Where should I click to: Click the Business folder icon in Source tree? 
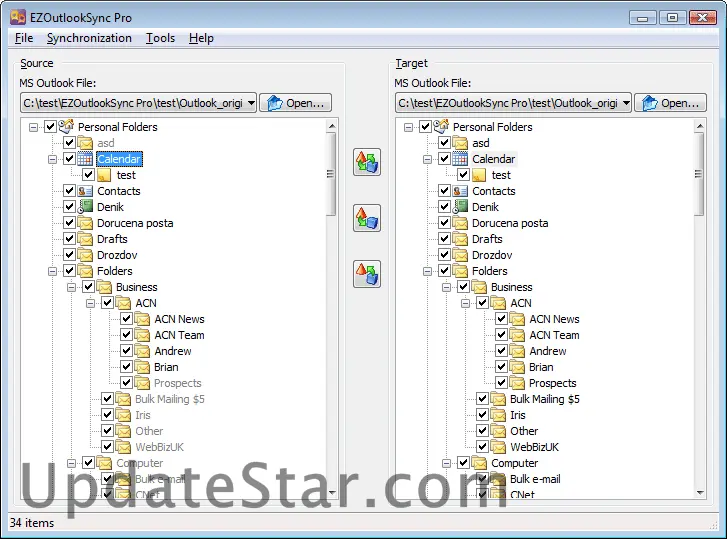(x=104, y=287)
